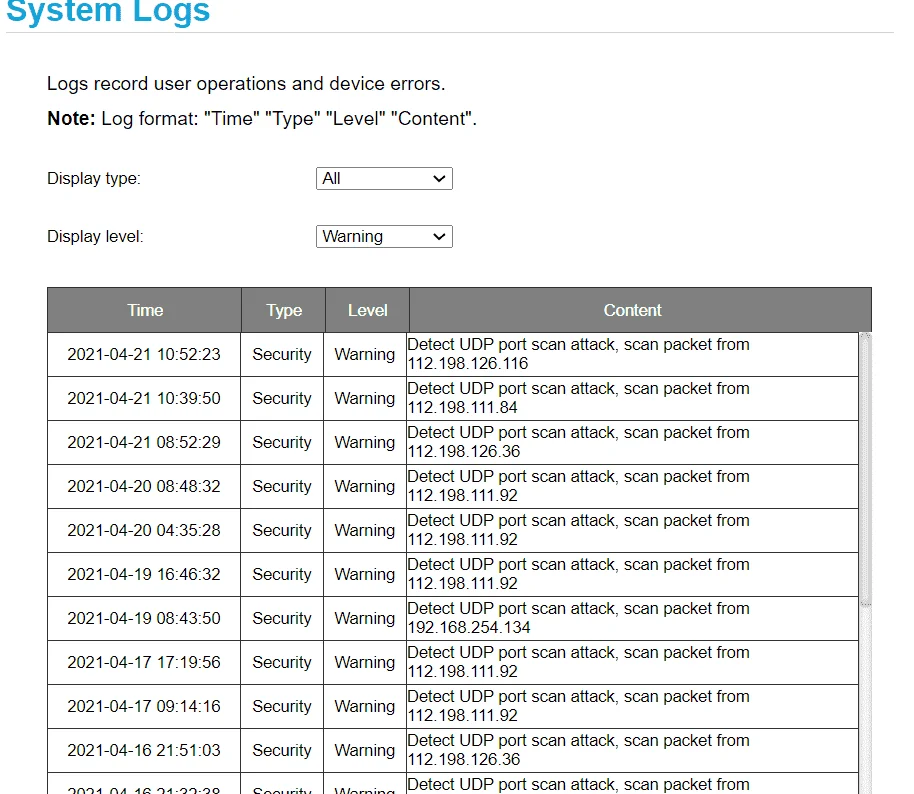Image resolution: width=914 pixels, height=794 pixels.
Task: Select log time 2021-04-17 09:14:16
Action: pyautogui.click(x=144, y=707)
